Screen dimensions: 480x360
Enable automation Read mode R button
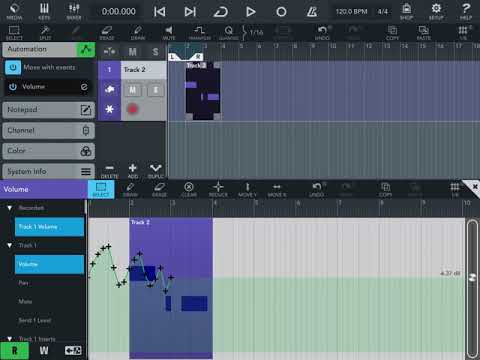pyautogui.click(x=14, y=351)
